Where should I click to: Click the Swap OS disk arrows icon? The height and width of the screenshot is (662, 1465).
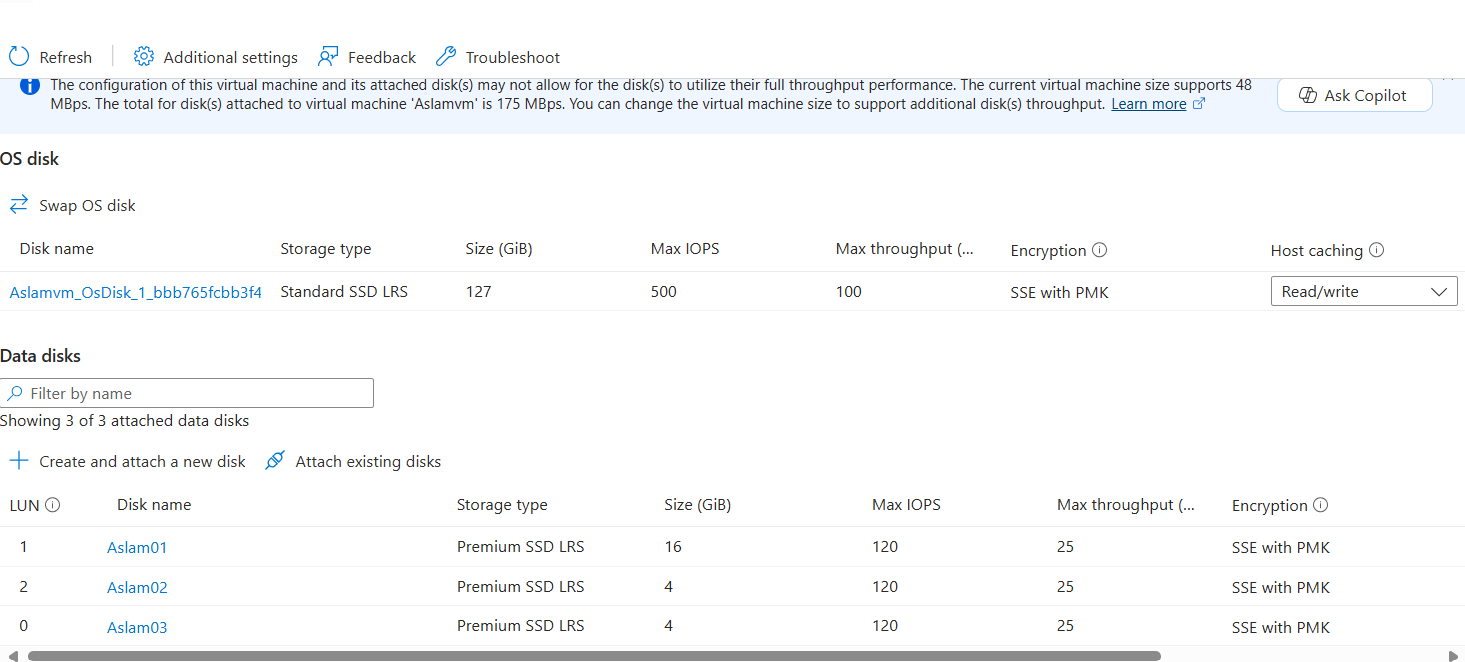pyautogui.click(x=19, y=205)
